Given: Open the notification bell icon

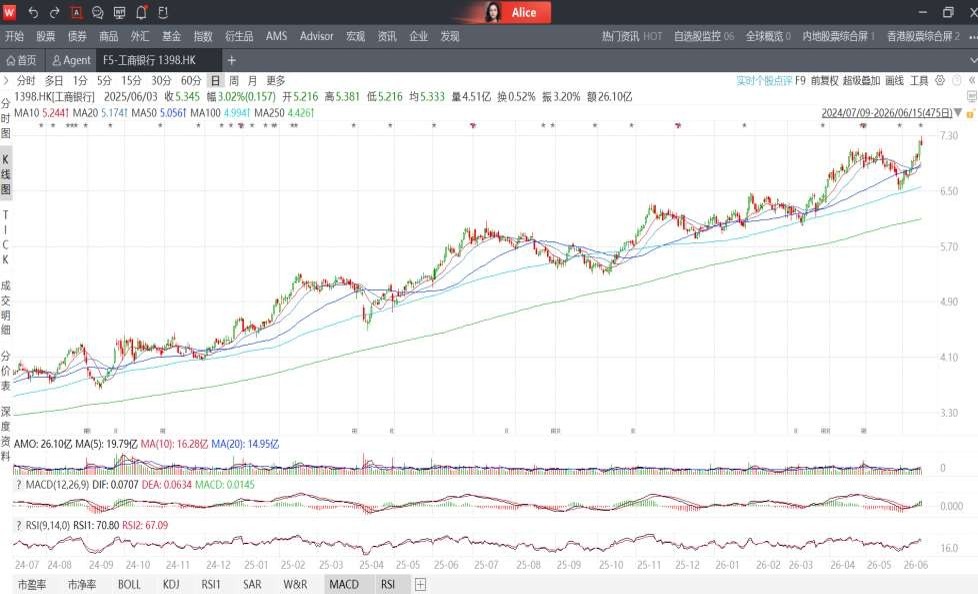Looking at the screenshot, I should pyautogui.click(x=142, y=12).
